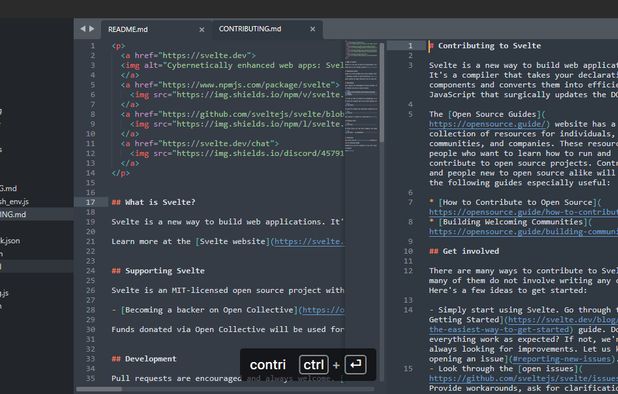Open the How to Contribute link URL
The width and height of the screenshot is (618, 394).
(x=523, y=212)
